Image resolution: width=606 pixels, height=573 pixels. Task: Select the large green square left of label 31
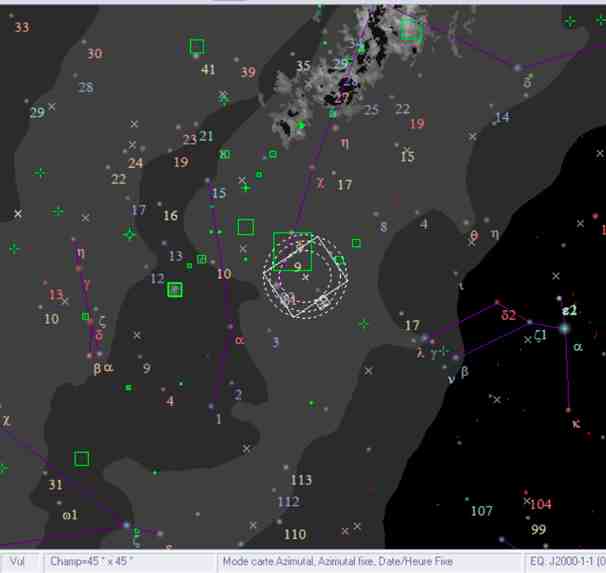[x=81, y=459]
